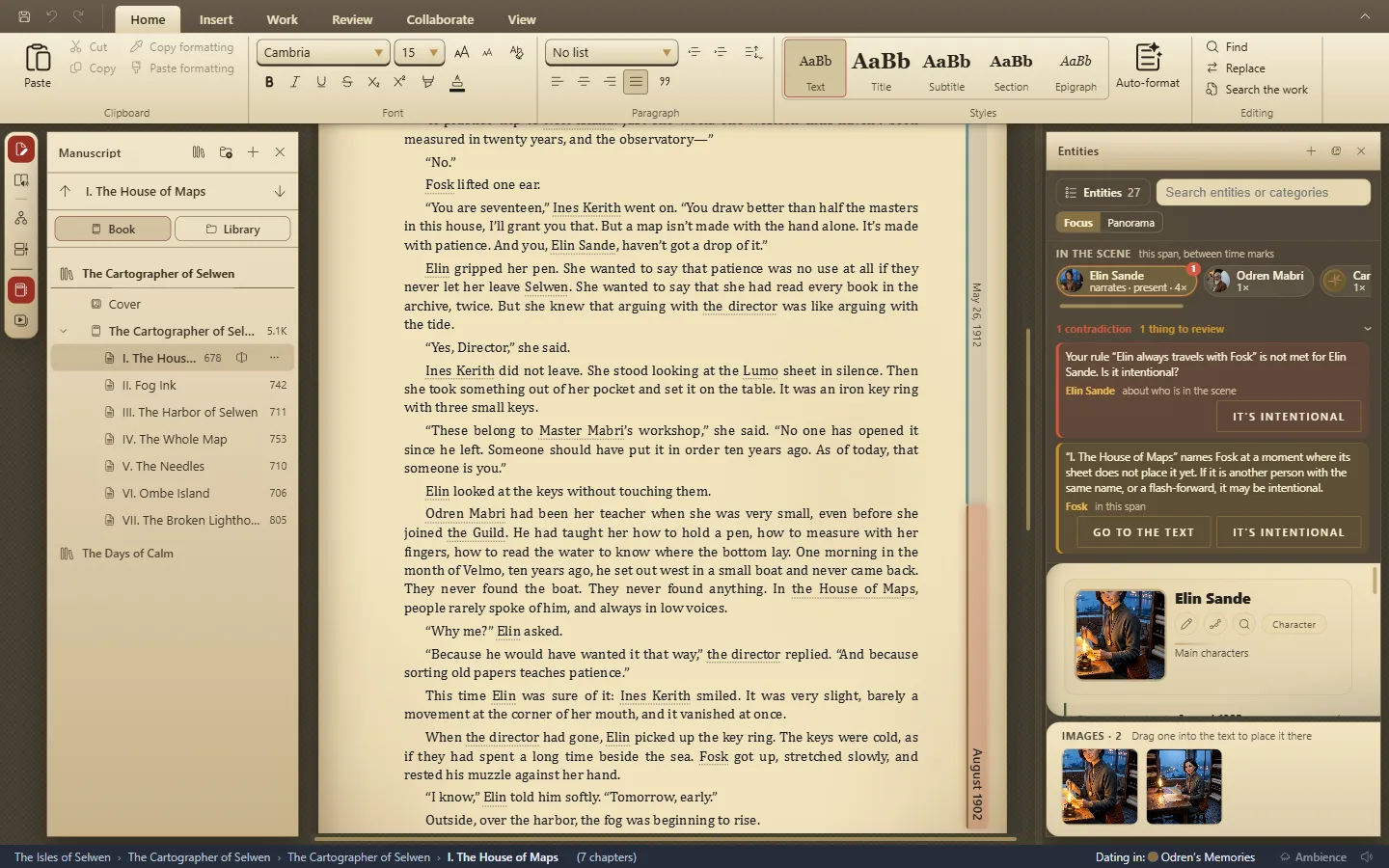Collapse the ribbon with the top-right chevron
This screenshot has height=868, width=1389.
1365,16
